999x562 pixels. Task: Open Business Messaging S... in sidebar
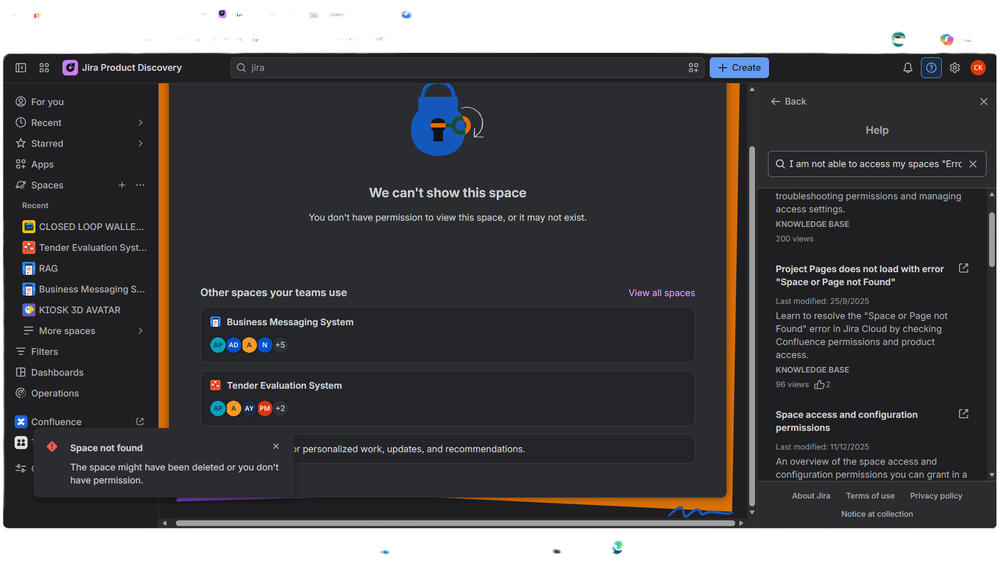(x=83, y=289)
